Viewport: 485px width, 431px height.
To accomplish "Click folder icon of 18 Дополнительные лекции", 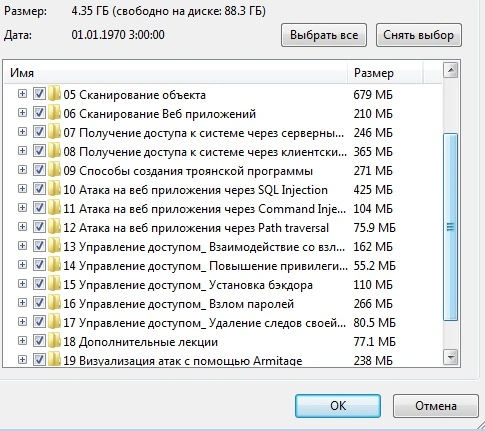I will [54, 341].
